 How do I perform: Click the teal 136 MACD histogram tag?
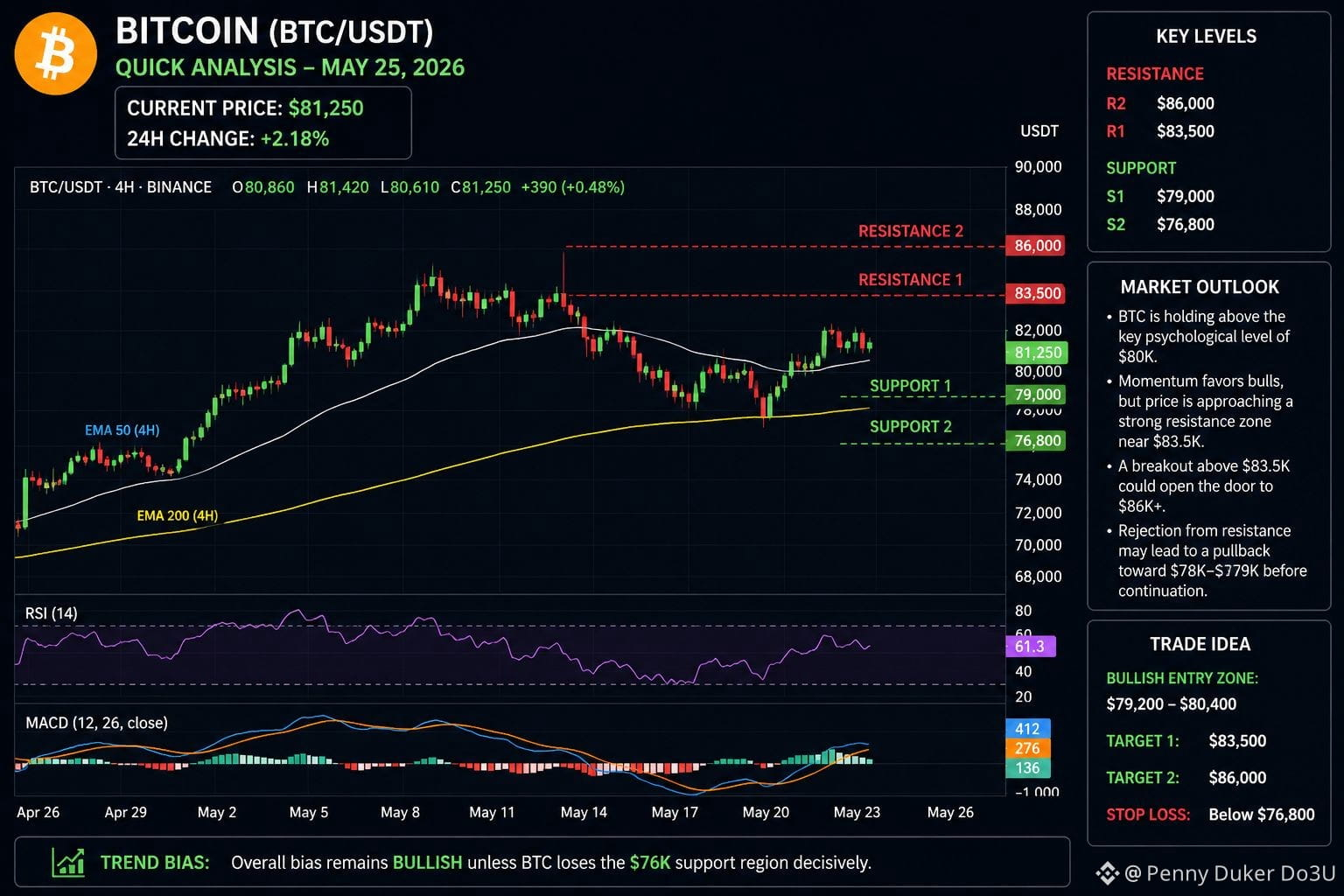[x=1027, y=768]
